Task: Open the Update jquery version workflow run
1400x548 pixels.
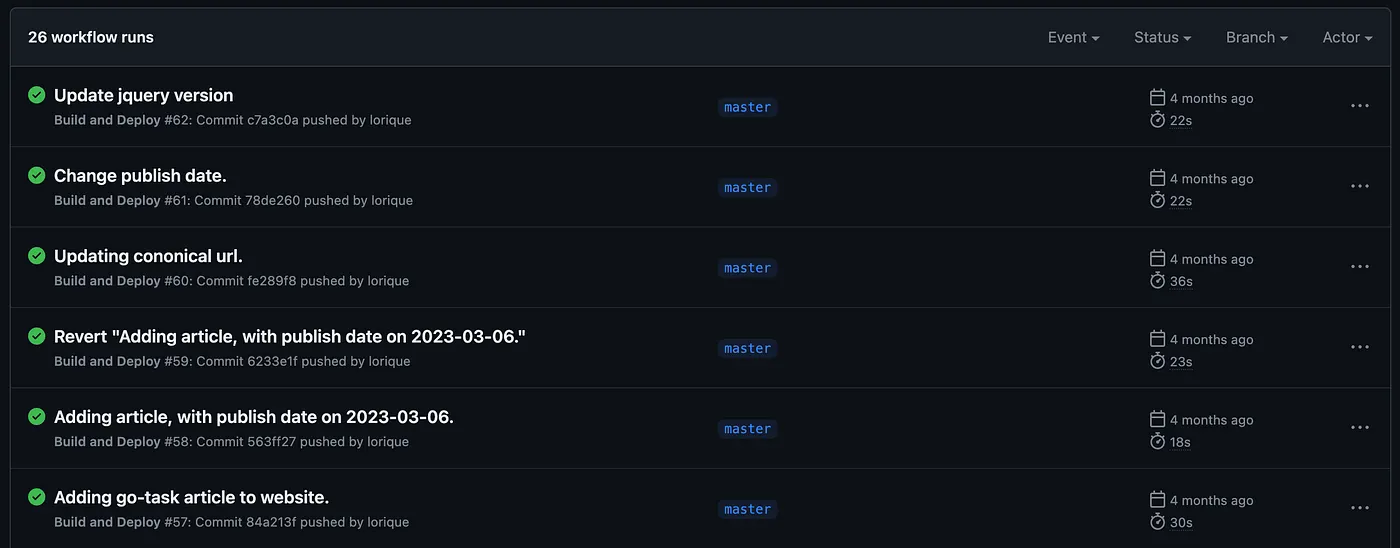Action: (143, 95)
